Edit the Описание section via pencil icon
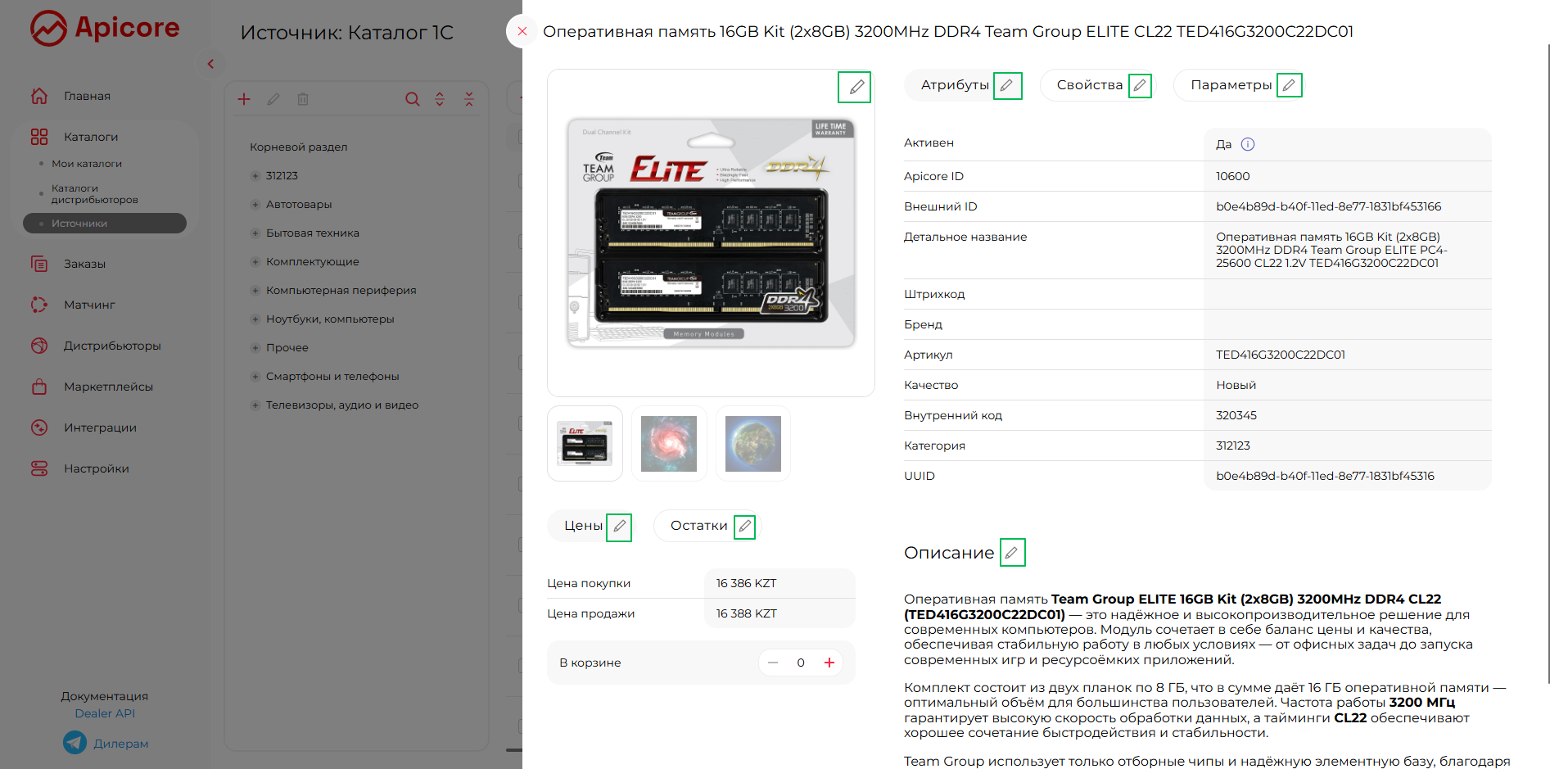 click(x=1012, y=553)
